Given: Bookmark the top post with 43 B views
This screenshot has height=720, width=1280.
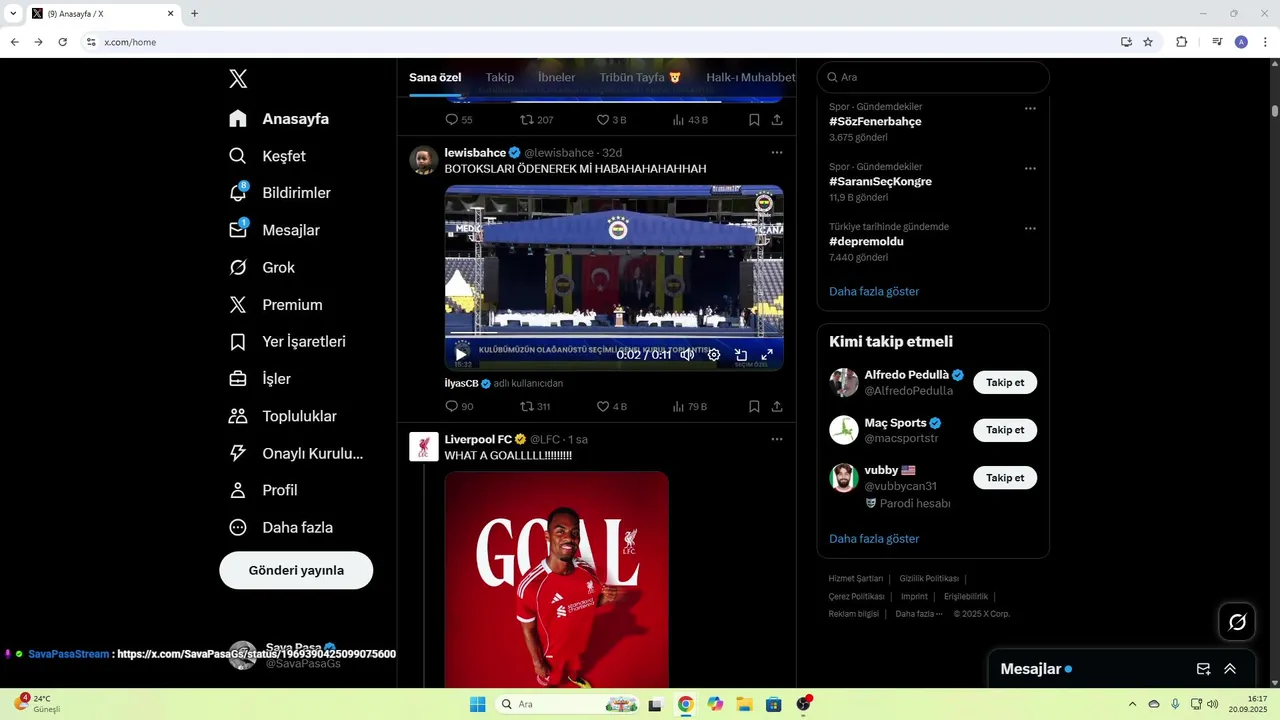Looking at the screenshot, I should (x=754, y=120).
